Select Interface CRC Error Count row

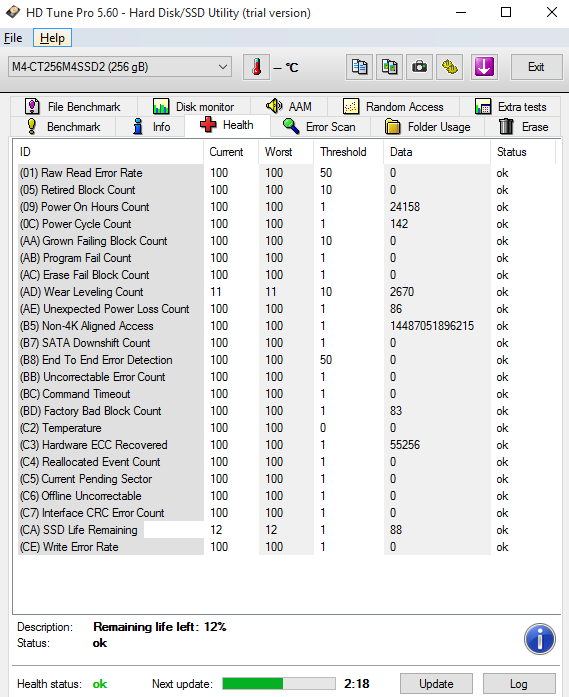coord(287,513)
